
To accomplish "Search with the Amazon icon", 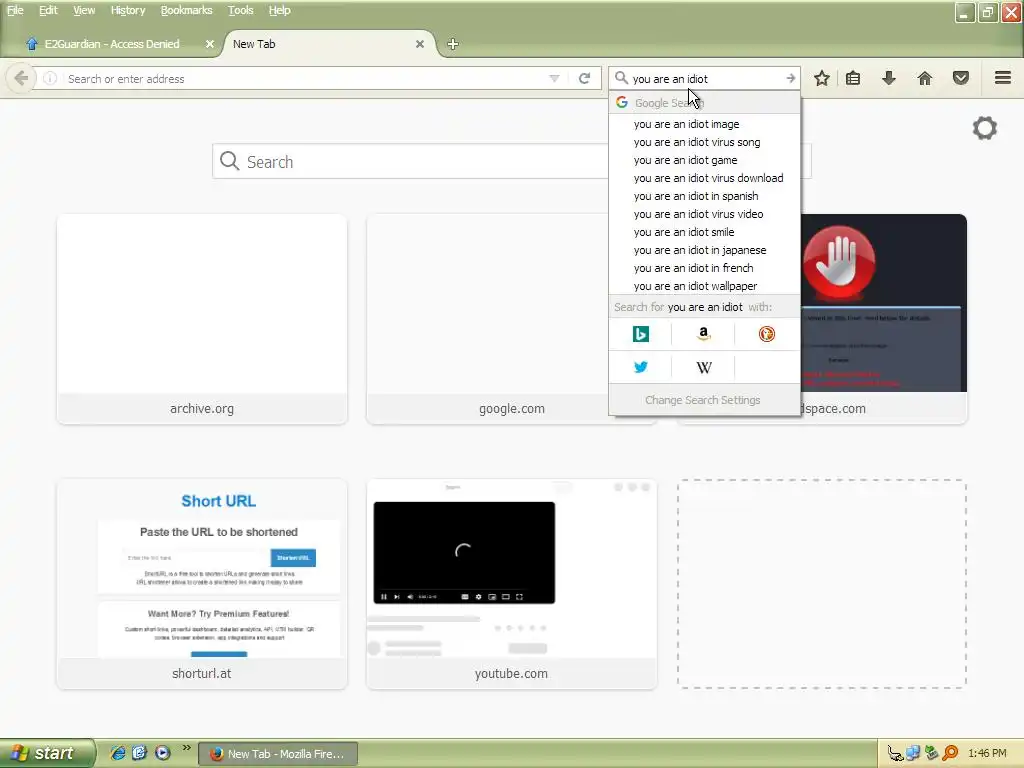I will tap(703, 334).
